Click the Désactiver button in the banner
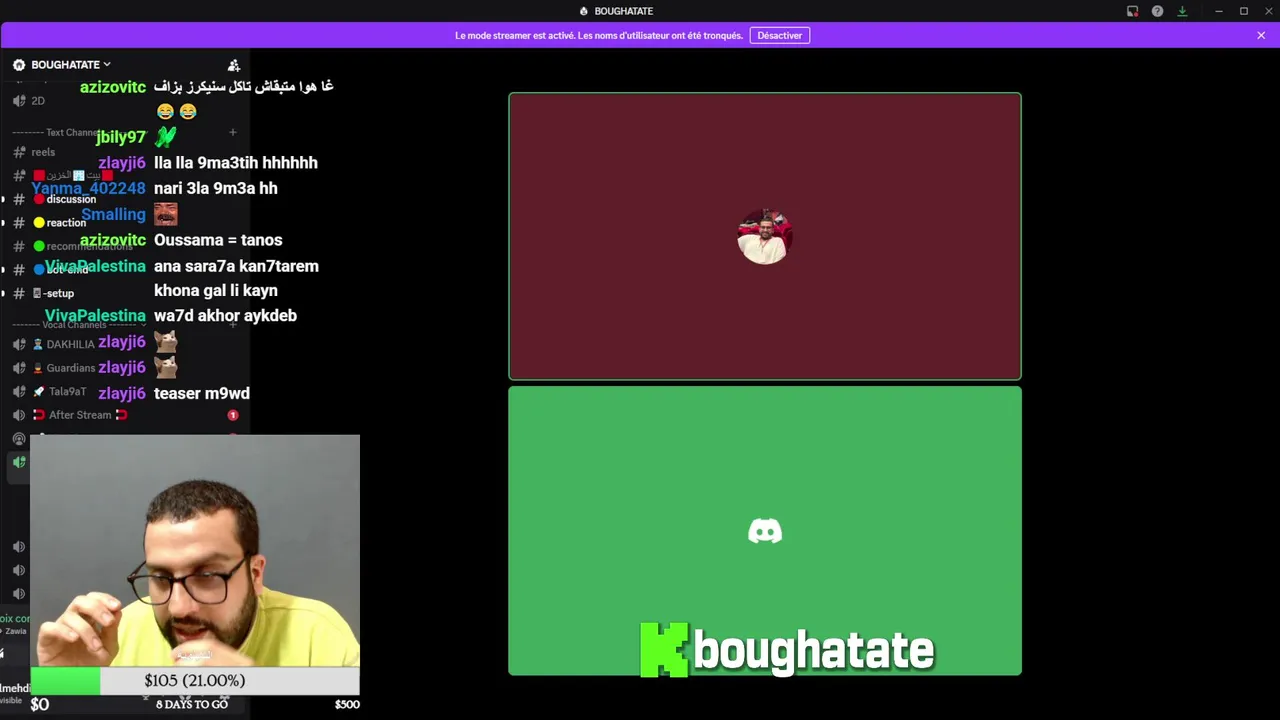The height and width of the screenshot is (720, 1280). tap(780, 35)
